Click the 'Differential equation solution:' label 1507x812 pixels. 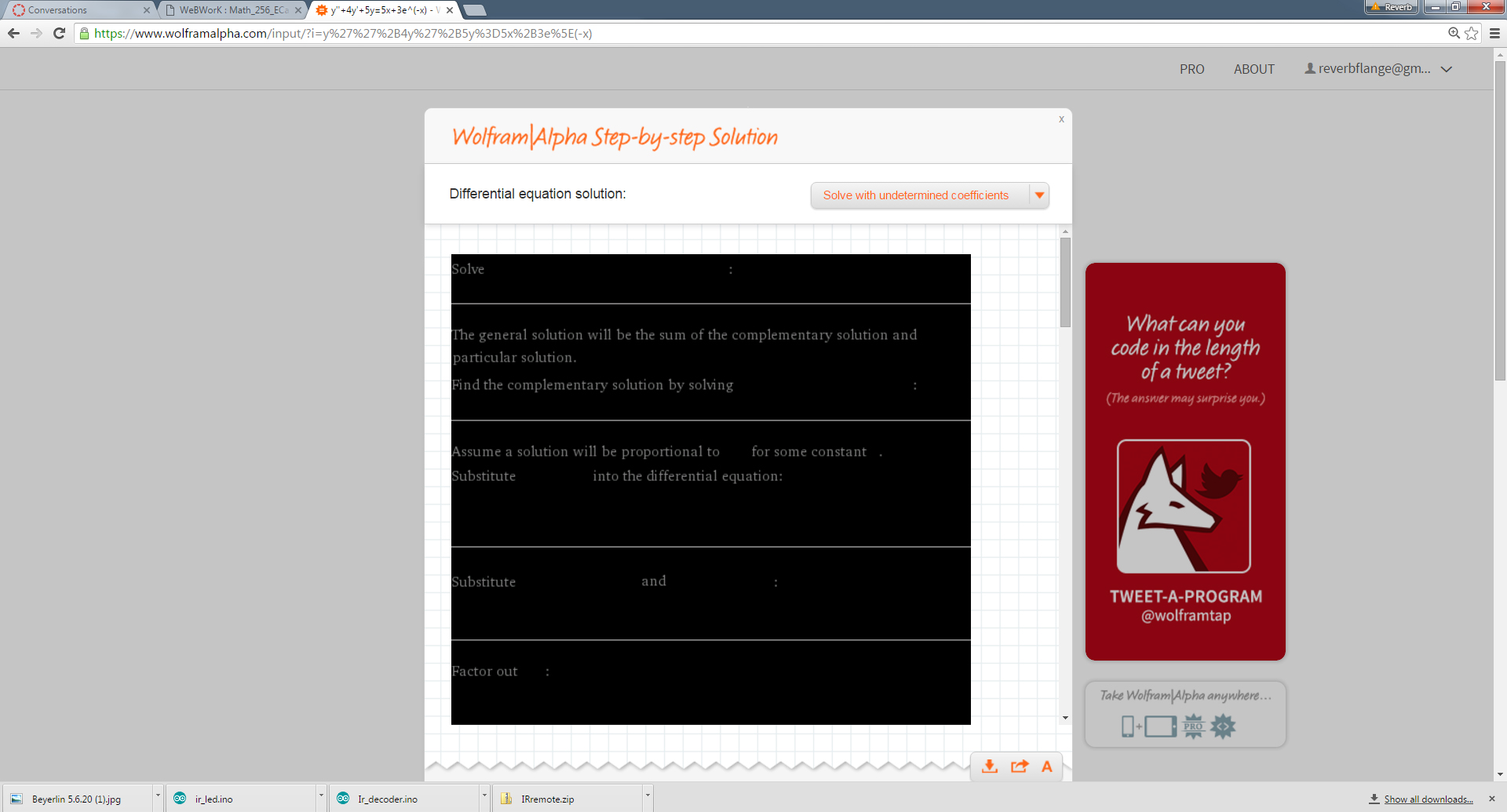tap(538, 194)
